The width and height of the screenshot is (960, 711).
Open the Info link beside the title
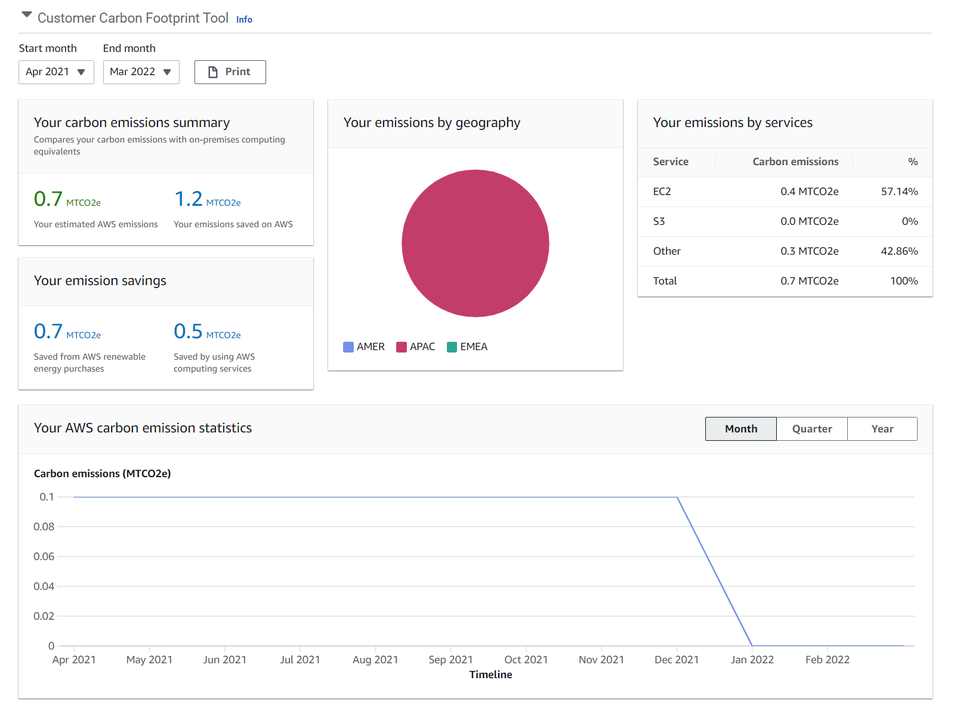244,20
